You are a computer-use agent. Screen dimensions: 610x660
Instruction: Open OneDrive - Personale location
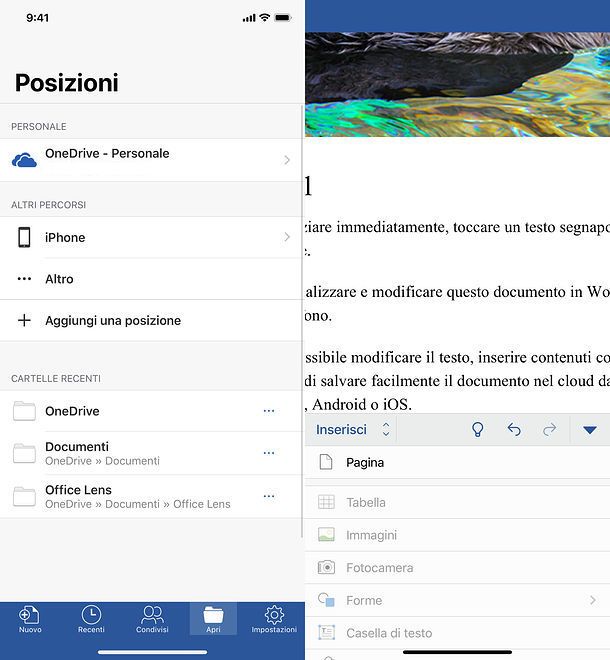tap(151, 160)
